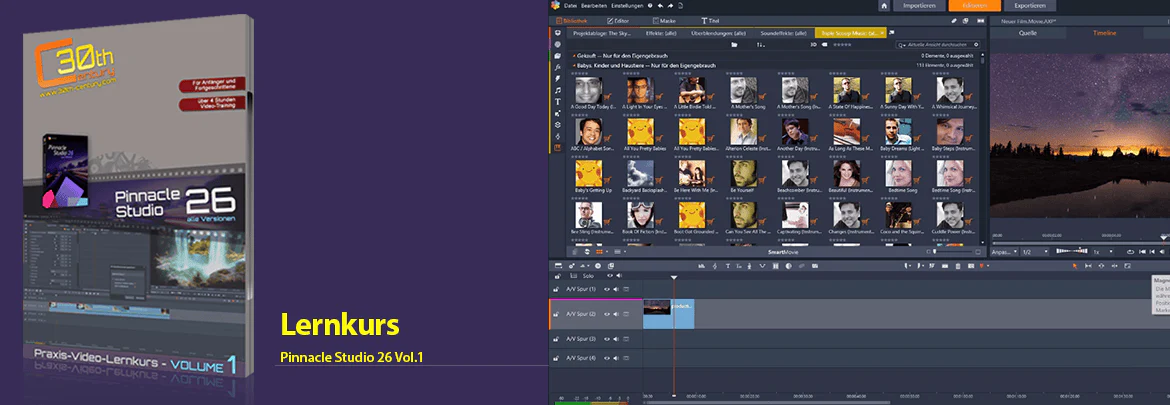
Task: Toggle visibility eye of A/V Spur (2)
Action: pos(607,314)
